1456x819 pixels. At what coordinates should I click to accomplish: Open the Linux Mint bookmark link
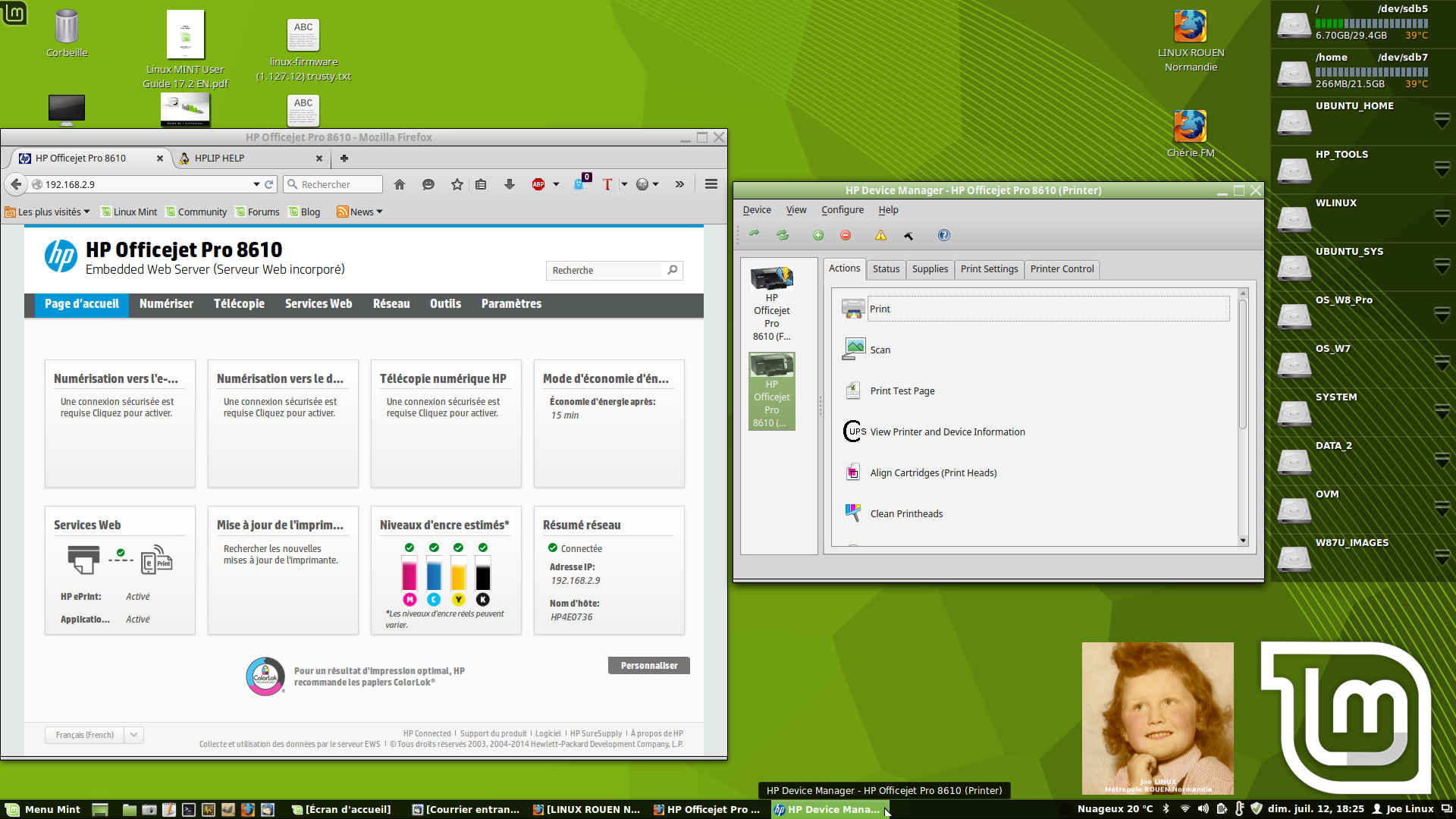tap(129, 212)
